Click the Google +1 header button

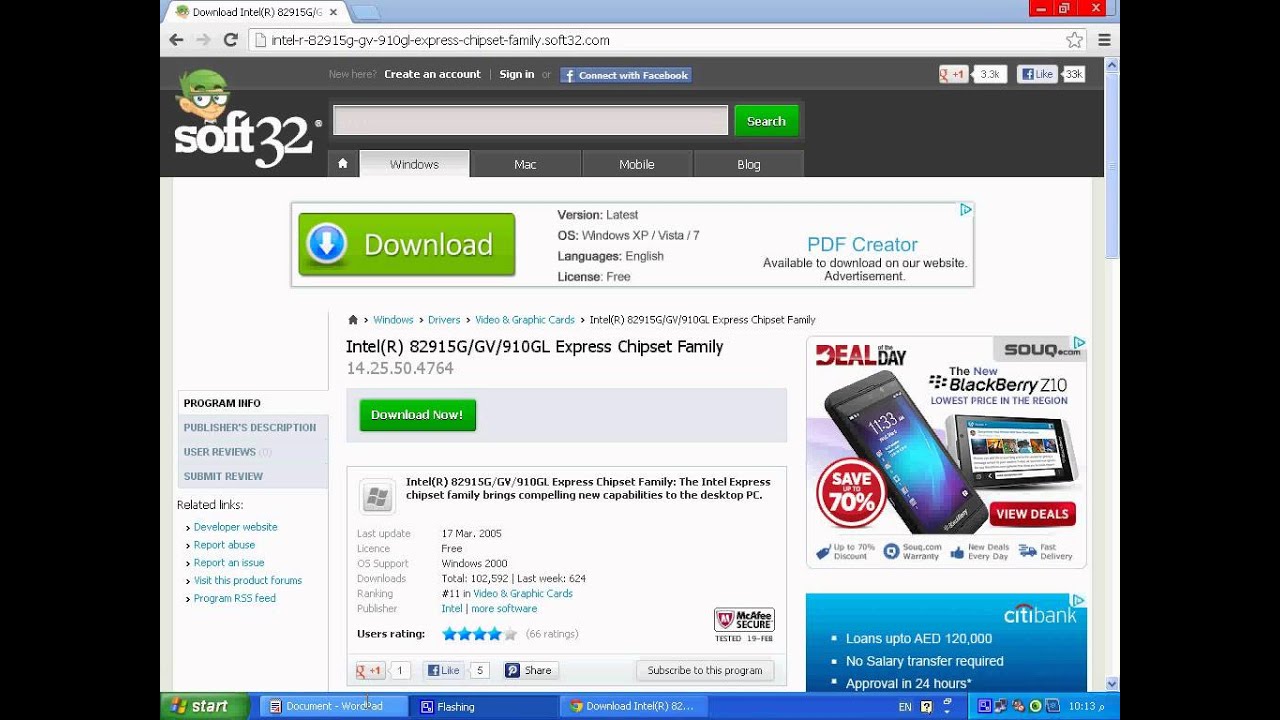click(x=953, y=74)
